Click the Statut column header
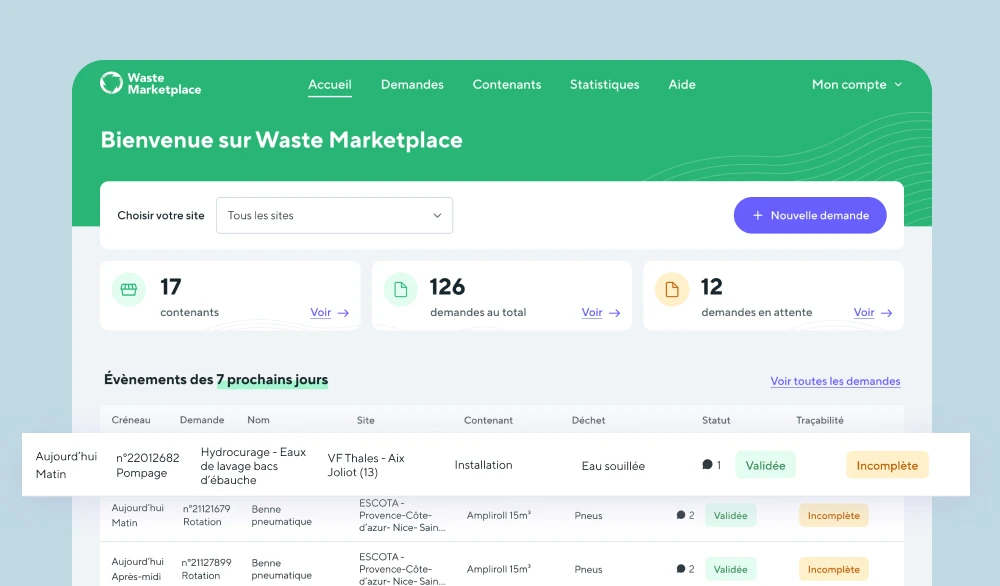 pyautogui.click(x=716, y=420)
